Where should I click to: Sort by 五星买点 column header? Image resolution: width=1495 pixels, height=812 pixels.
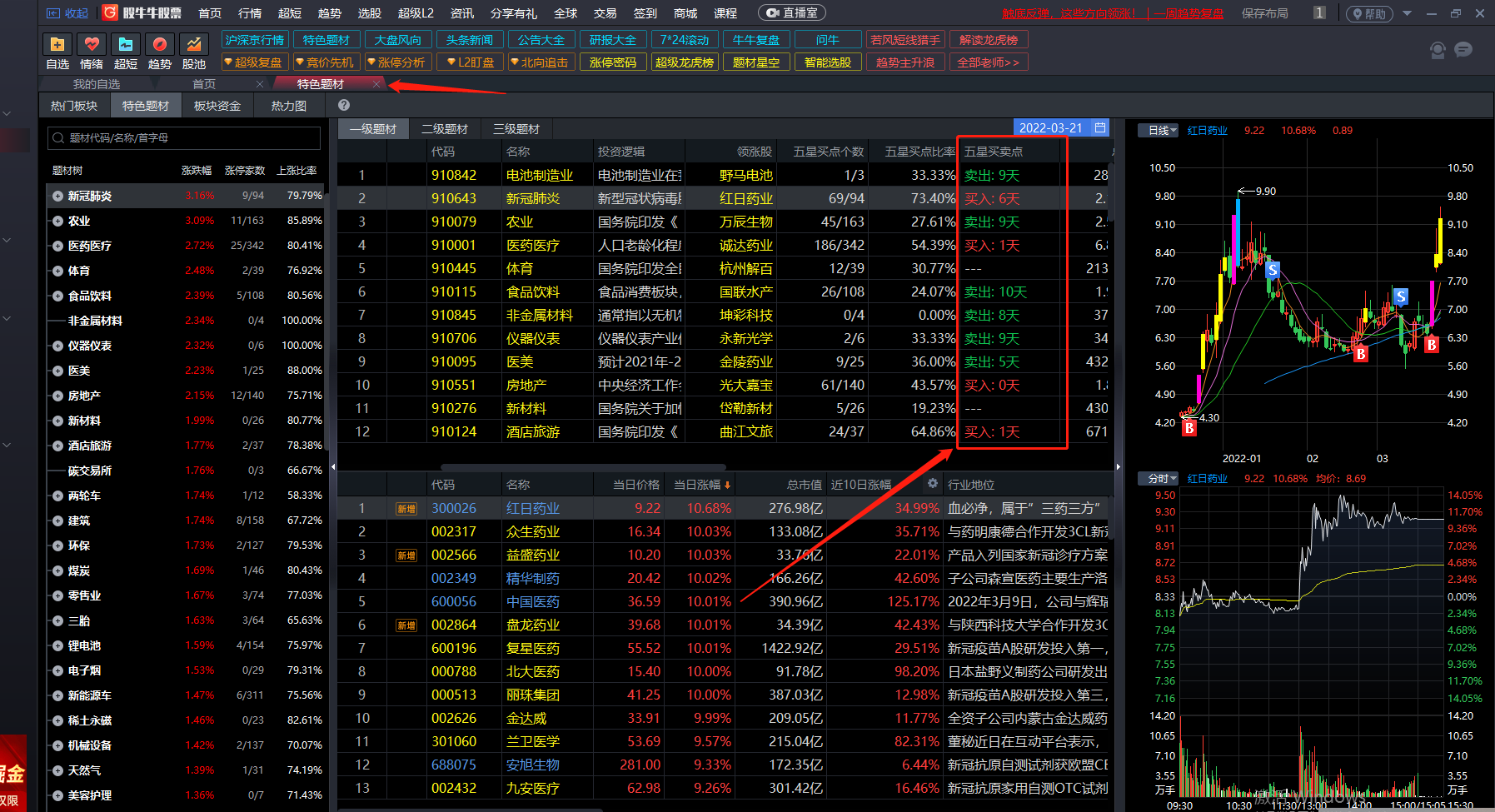point(994,152)
